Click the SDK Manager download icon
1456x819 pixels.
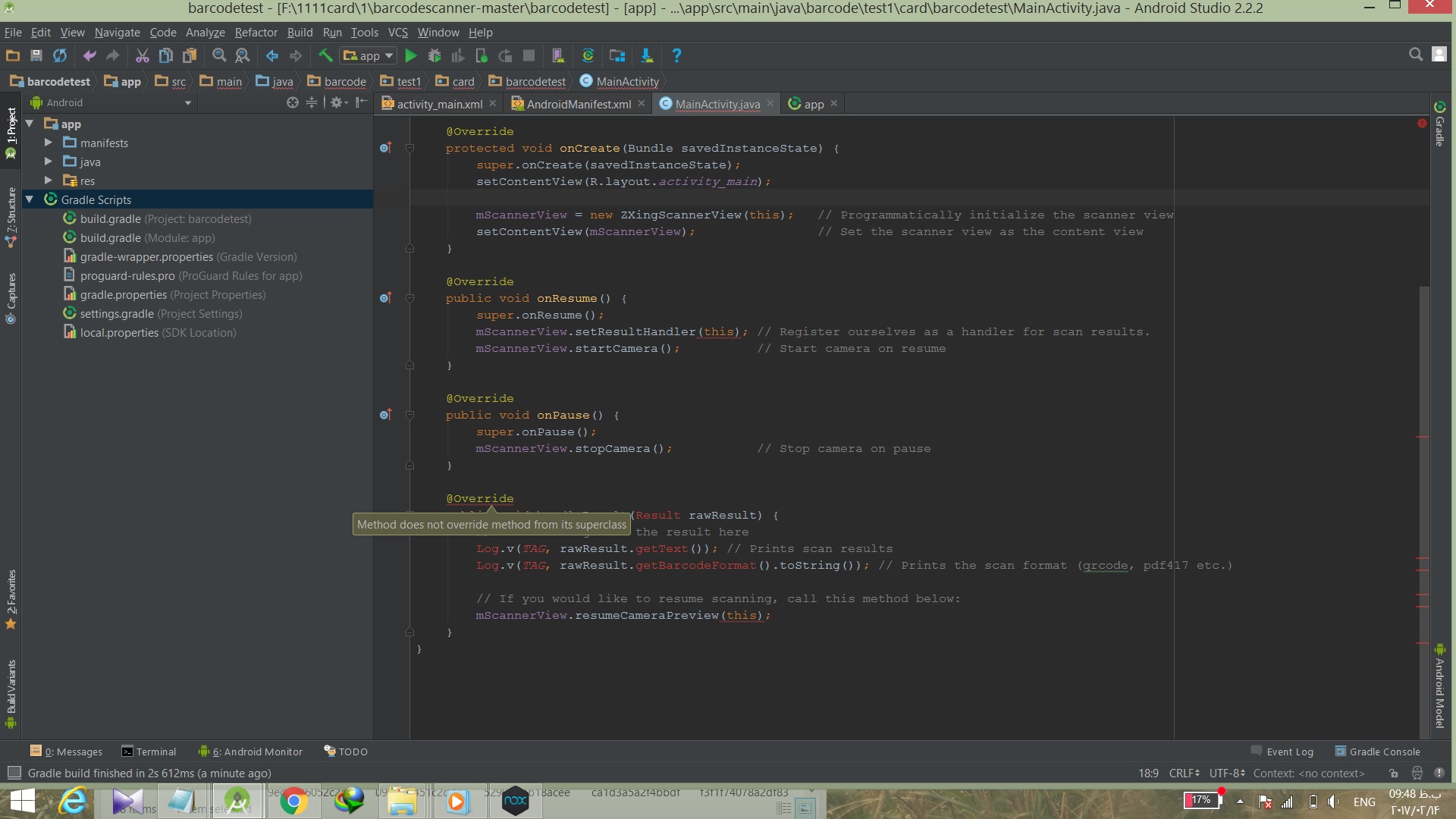[x=647, y=55]
